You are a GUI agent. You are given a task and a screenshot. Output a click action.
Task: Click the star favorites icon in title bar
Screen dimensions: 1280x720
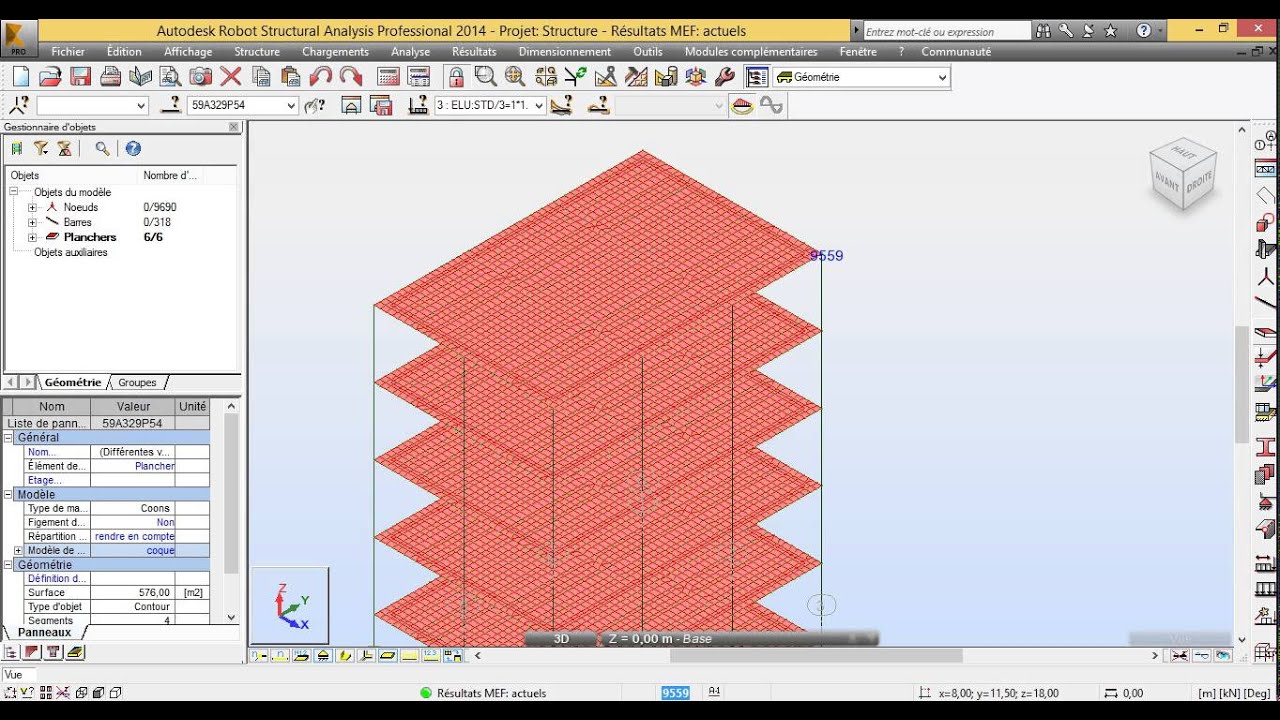coord(1110,31)
